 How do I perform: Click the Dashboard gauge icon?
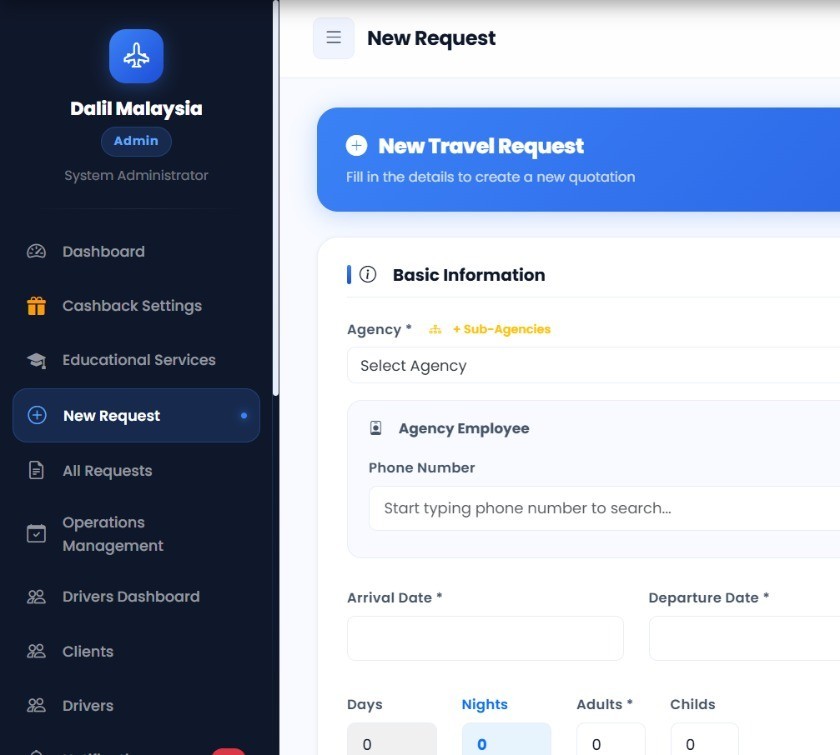coord(36,251)
